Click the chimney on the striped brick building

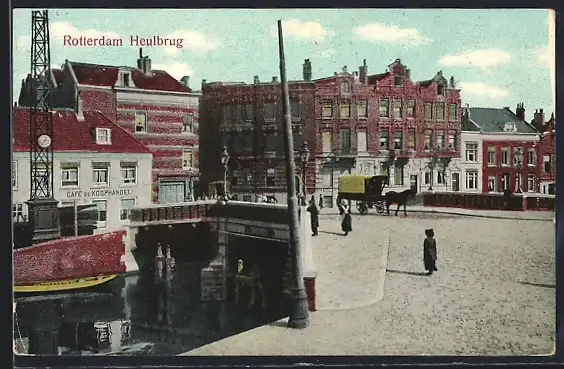144,62
